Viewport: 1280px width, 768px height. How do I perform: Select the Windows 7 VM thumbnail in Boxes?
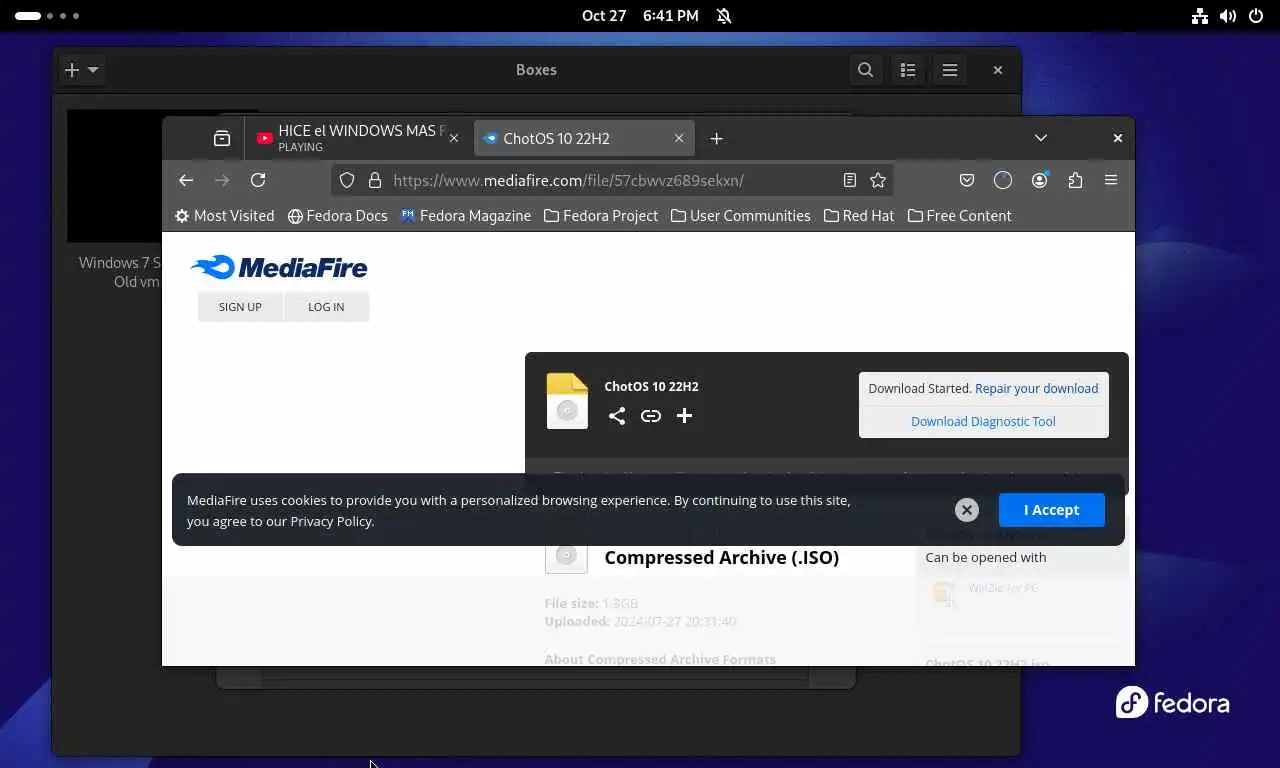115,176
